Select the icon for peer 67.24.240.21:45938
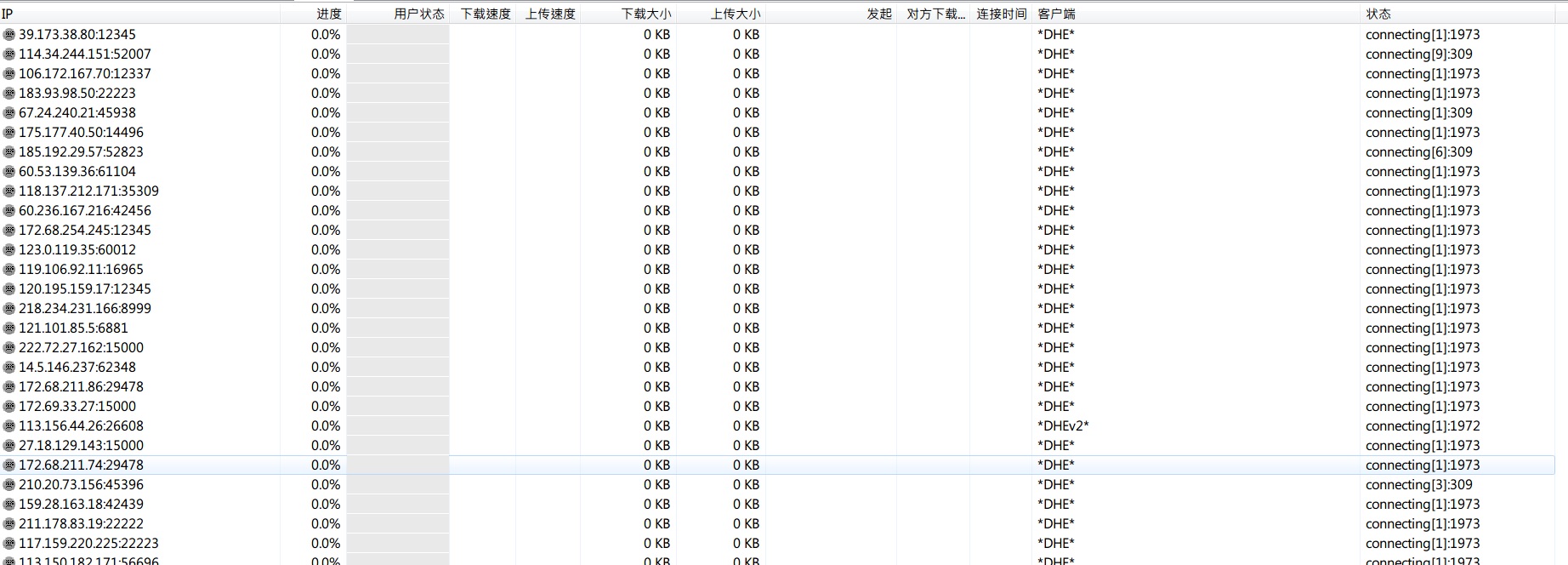This screenshot has height=565, width=1568. point(9,113)
